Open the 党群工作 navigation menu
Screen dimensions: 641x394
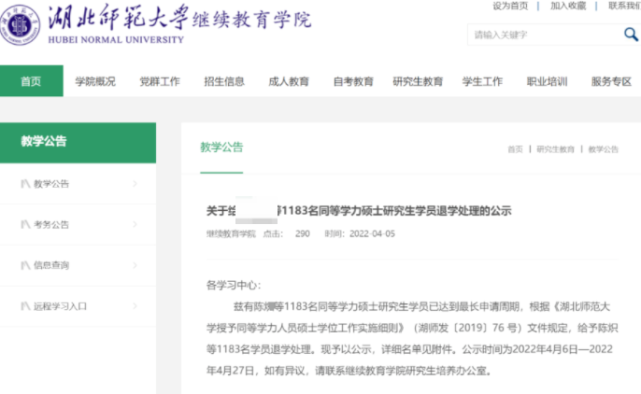(160, 81)
